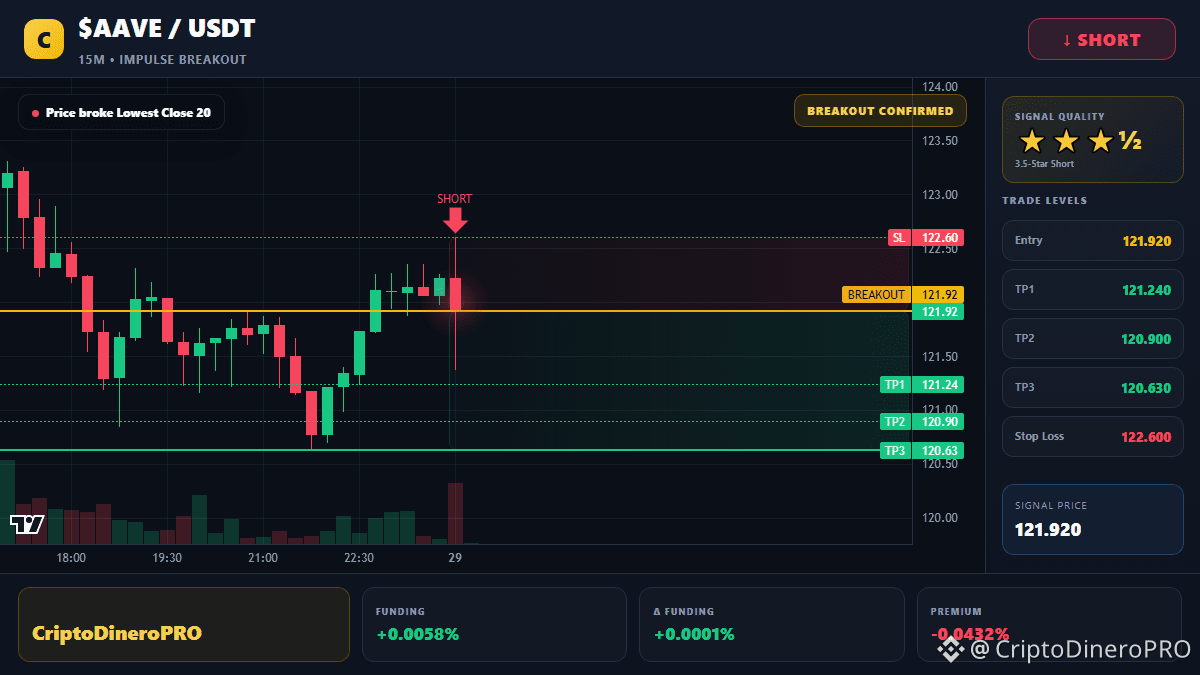
Task: Click the BREAKOUT 121.92 orange price tag
Action: pyautogui.click(x=903, y=295)
